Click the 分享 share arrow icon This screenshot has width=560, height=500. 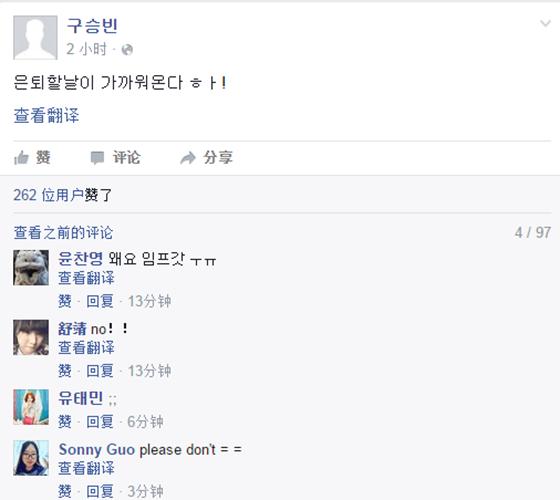click(x=188, y=158)
